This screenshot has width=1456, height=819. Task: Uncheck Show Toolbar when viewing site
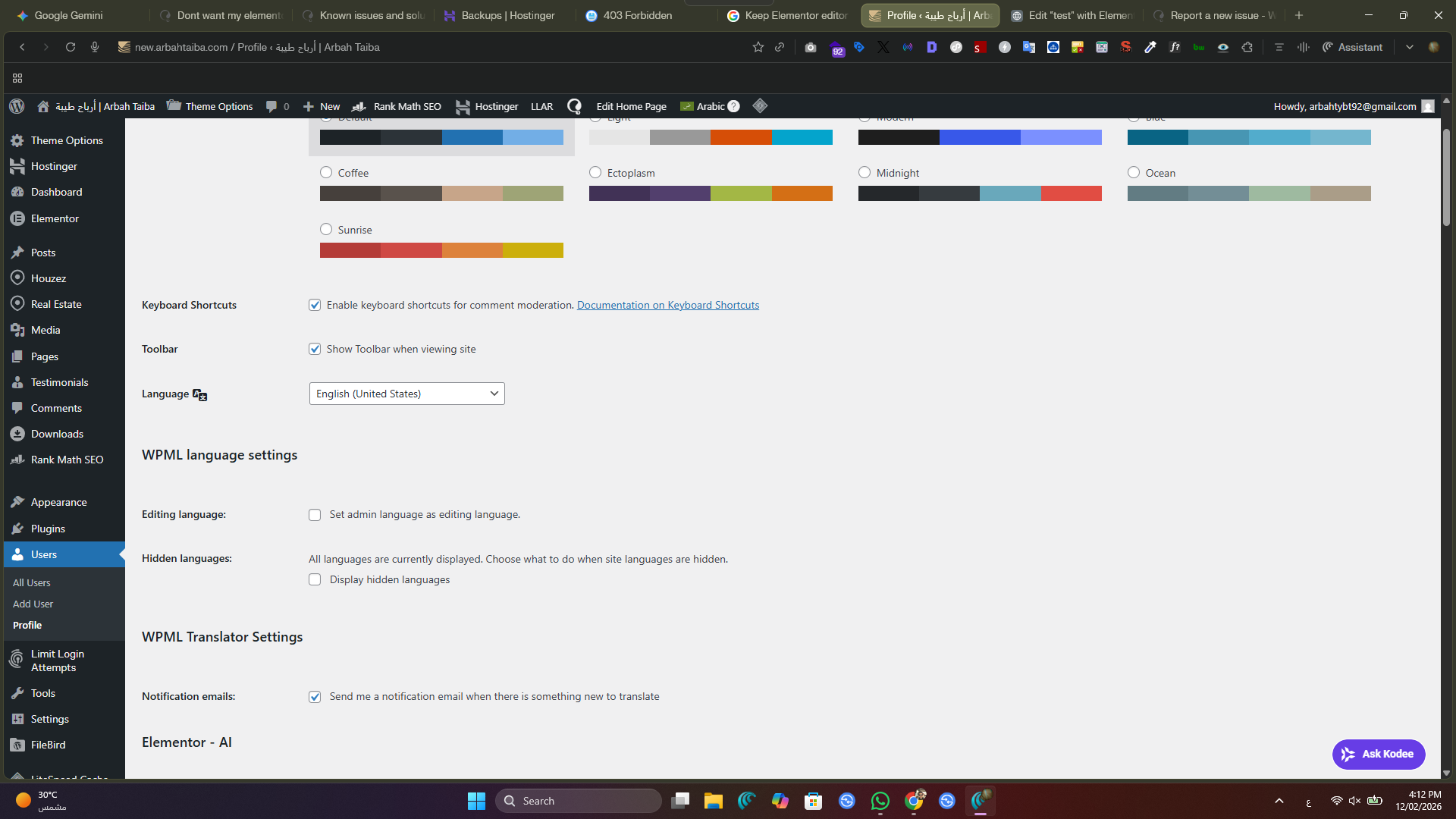point(315,349)
